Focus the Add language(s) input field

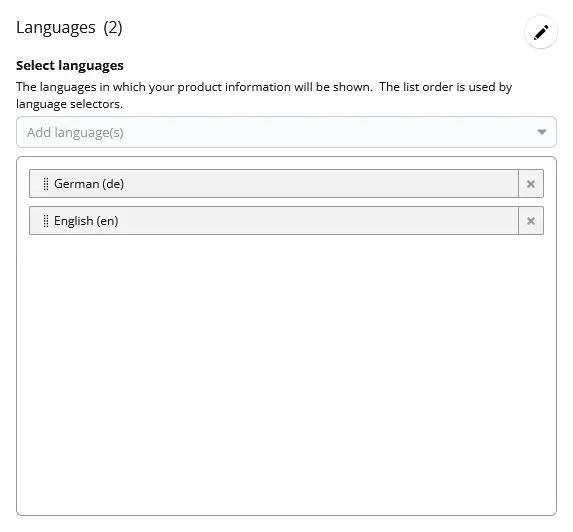[x=286, y=132]
